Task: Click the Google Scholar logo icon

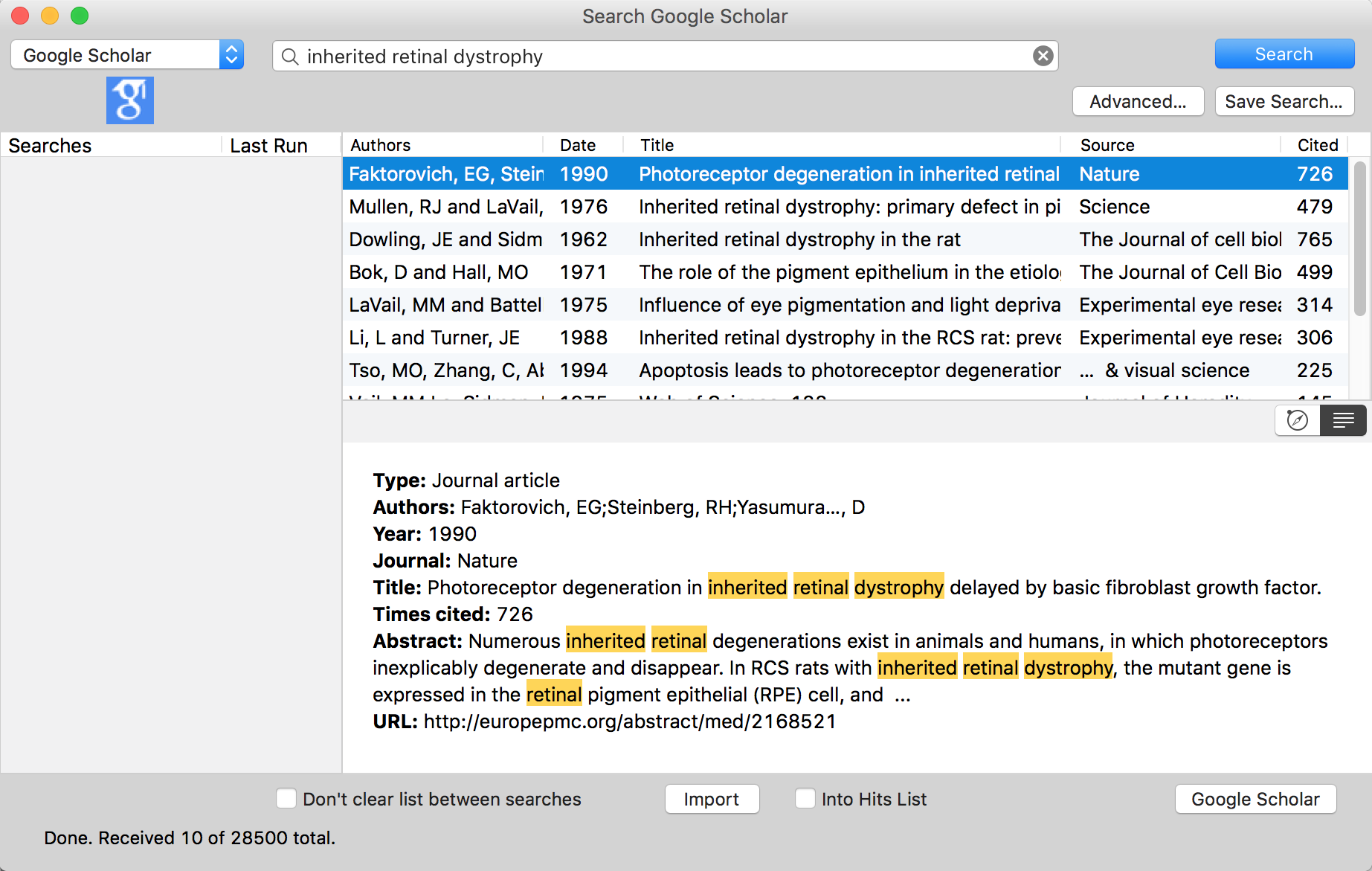Action: click(x=129, y=100)
